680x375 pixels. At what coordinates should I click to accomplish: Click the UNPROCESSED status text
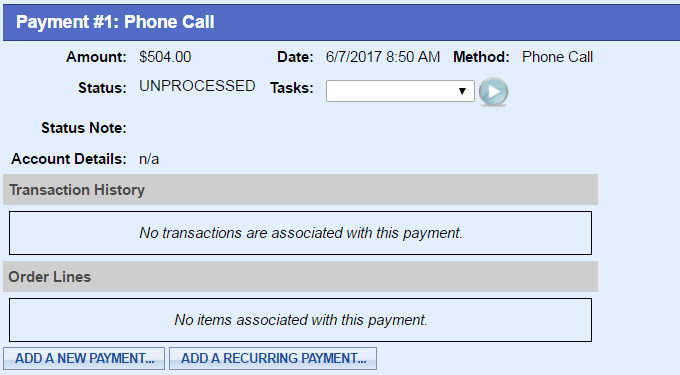(197, 86)
